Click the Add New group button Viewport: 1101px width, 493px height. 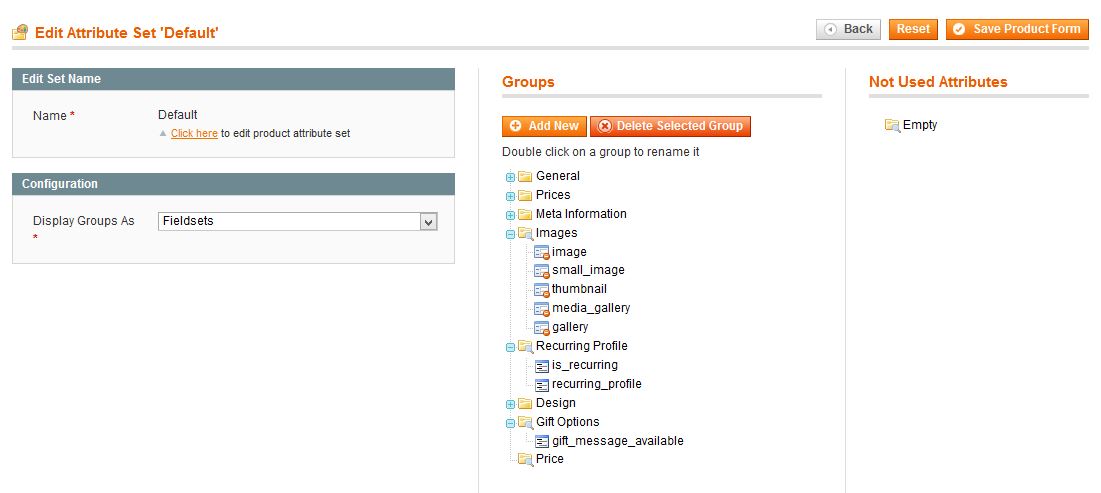(x=544, y=126)
